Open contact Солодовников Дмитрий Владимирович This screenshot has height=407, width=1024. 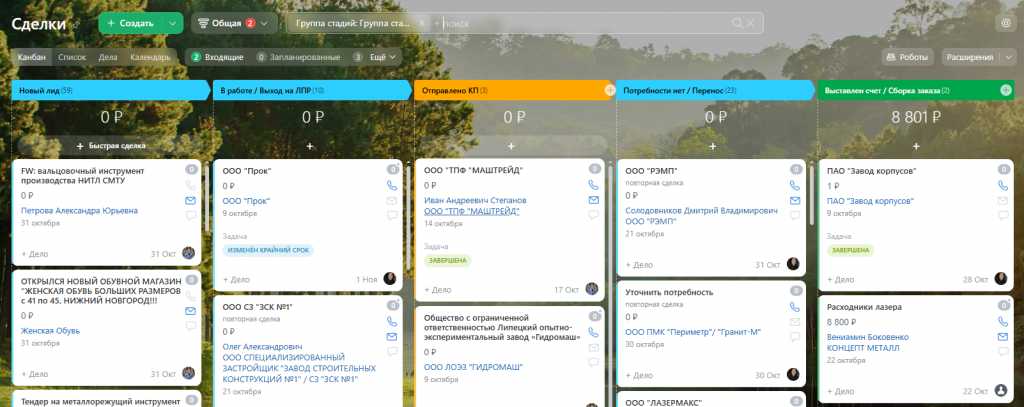pos(701,211)
